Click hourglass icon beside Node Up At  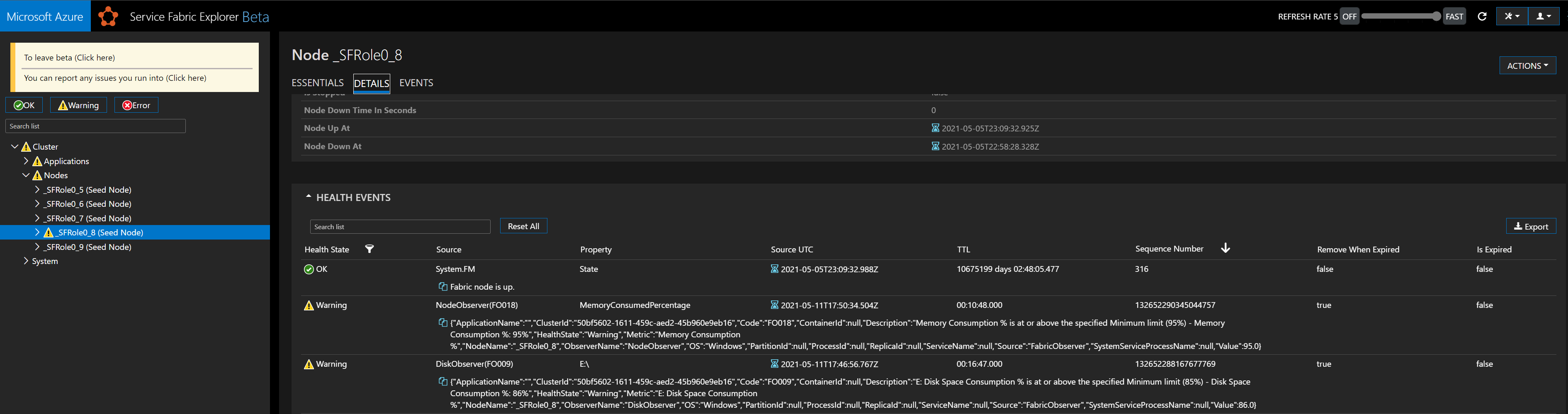pyautogui.click(x=936, y=128)
